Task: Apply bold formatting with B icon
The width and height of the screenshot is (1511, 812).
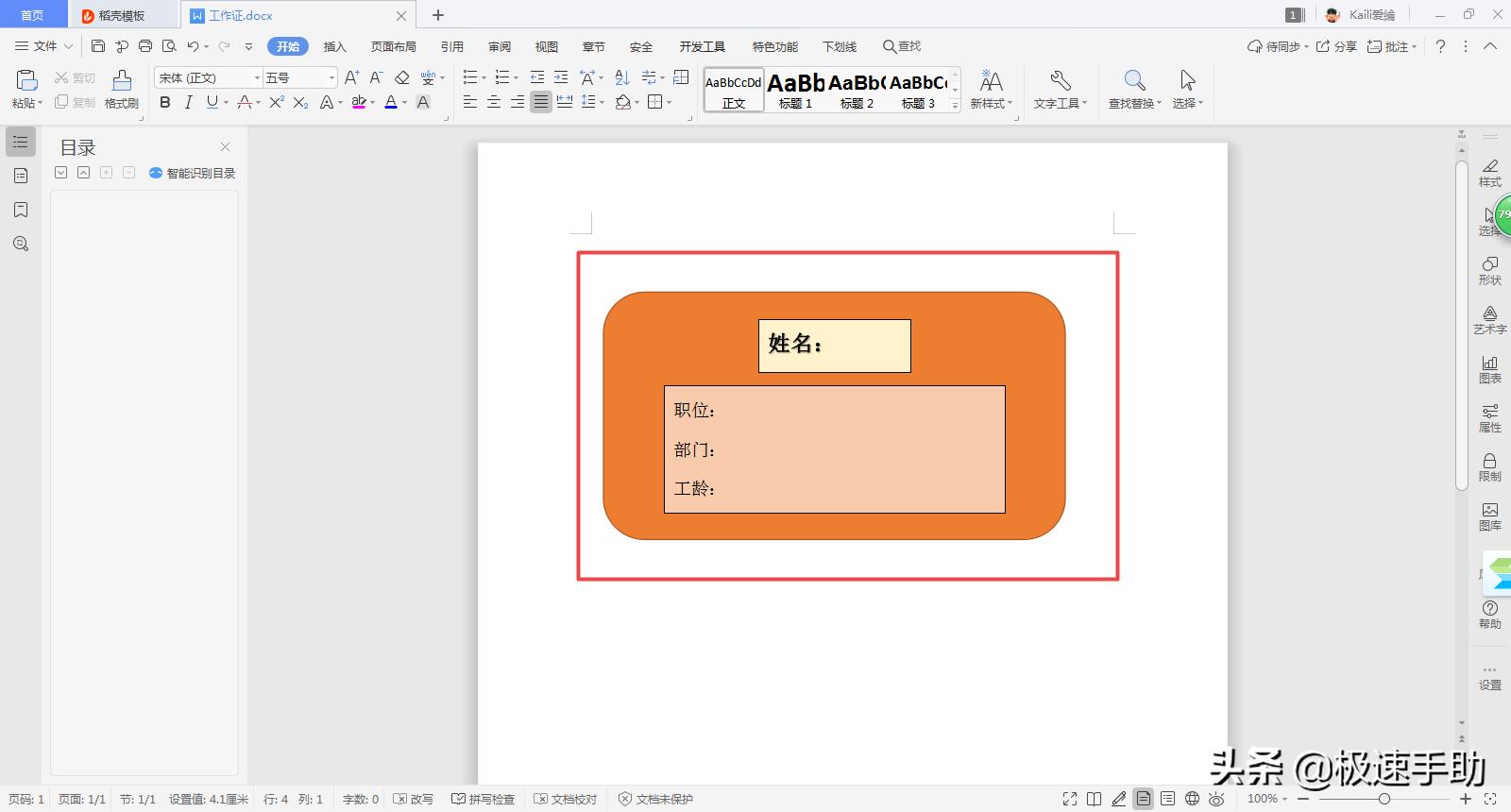Action: coord(165,102)
